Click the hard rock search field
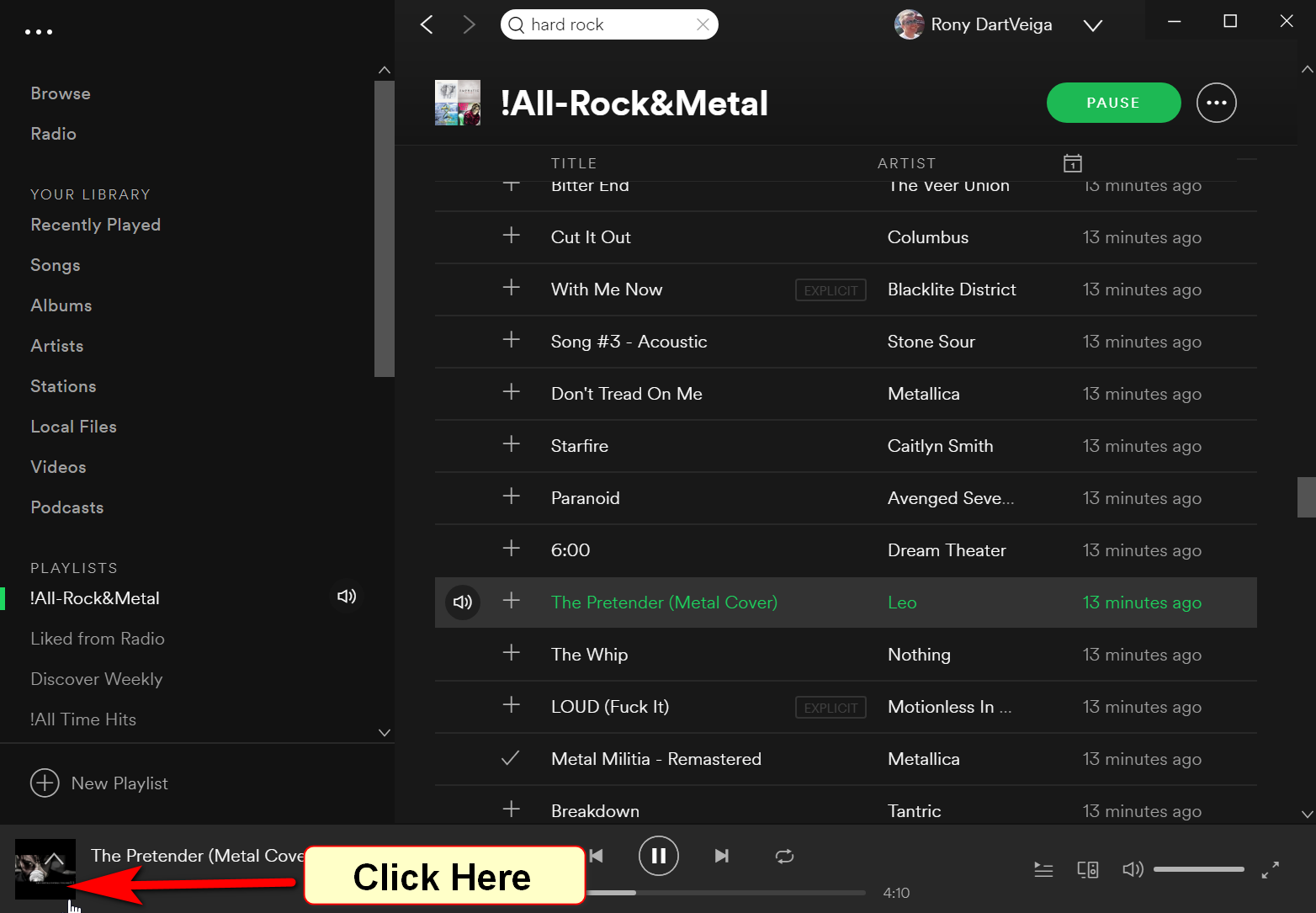 (609, 24)
